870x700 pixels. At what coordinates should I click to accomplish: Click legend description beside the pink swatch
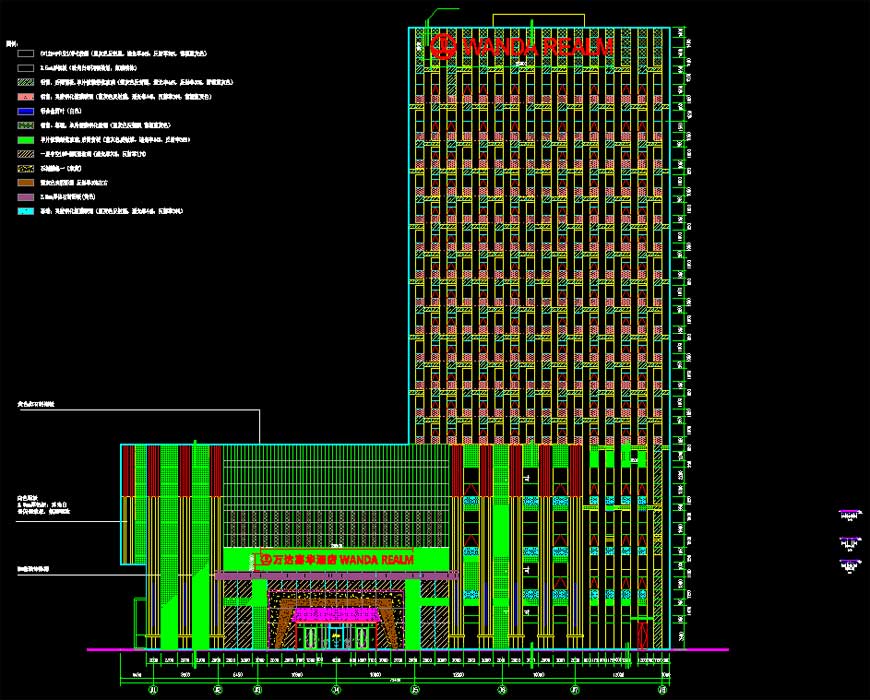(x=126, y=97)
